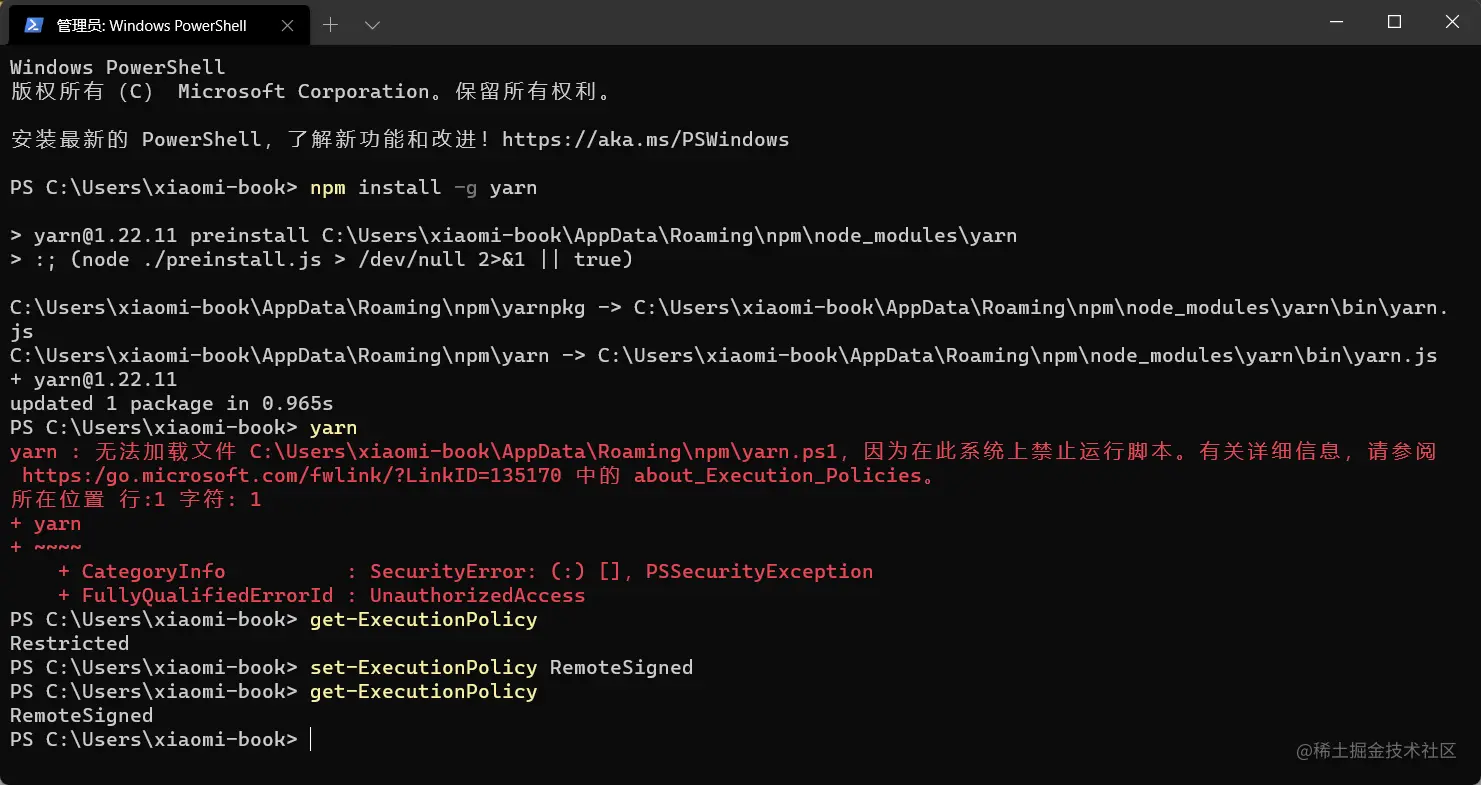Select the 管理员: Windows PowerShell tab
The width and height of the screenshot is (1481, 785).
tap(154, 25)
